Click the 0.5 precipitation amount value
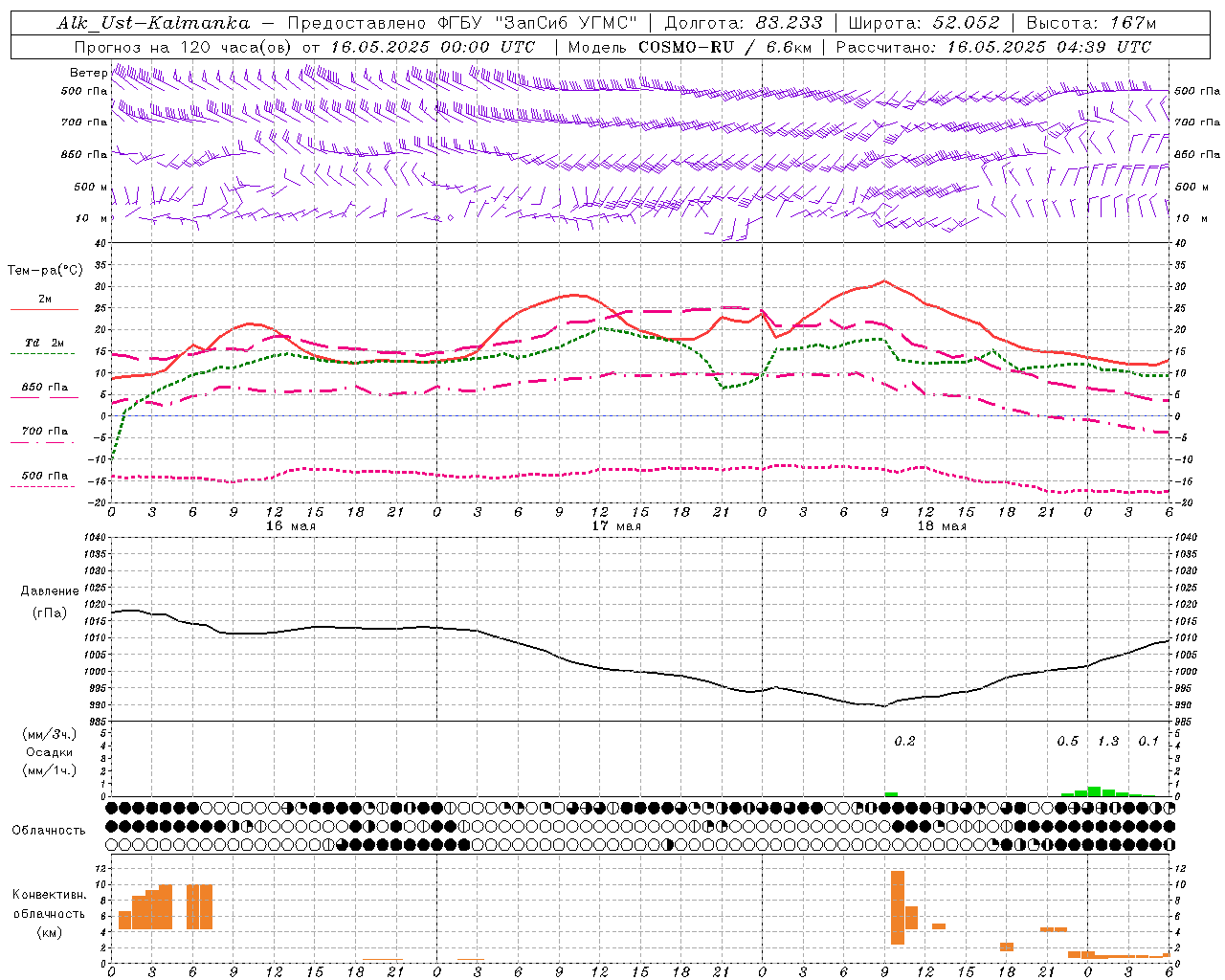 click(x=1067, y=742)
